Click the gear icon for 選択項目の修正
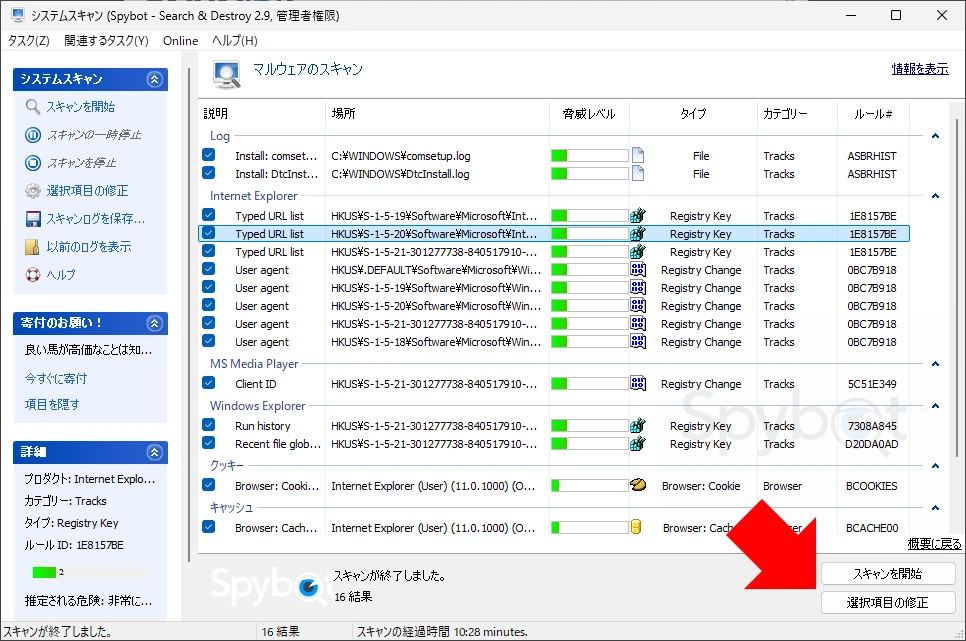 tap(33, 190)
